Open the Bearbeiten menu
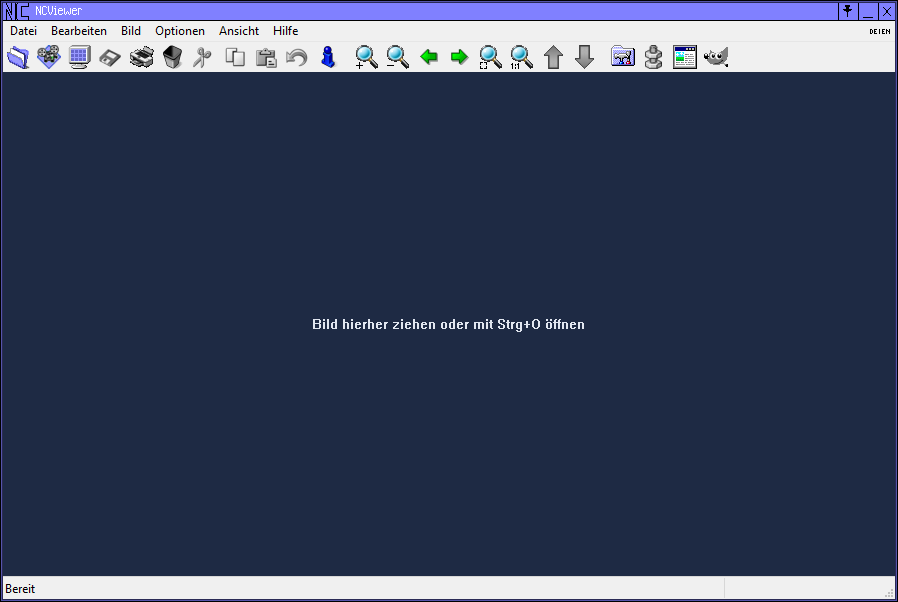This screenshot has height=602, width=898. click(x=79, y=31)
